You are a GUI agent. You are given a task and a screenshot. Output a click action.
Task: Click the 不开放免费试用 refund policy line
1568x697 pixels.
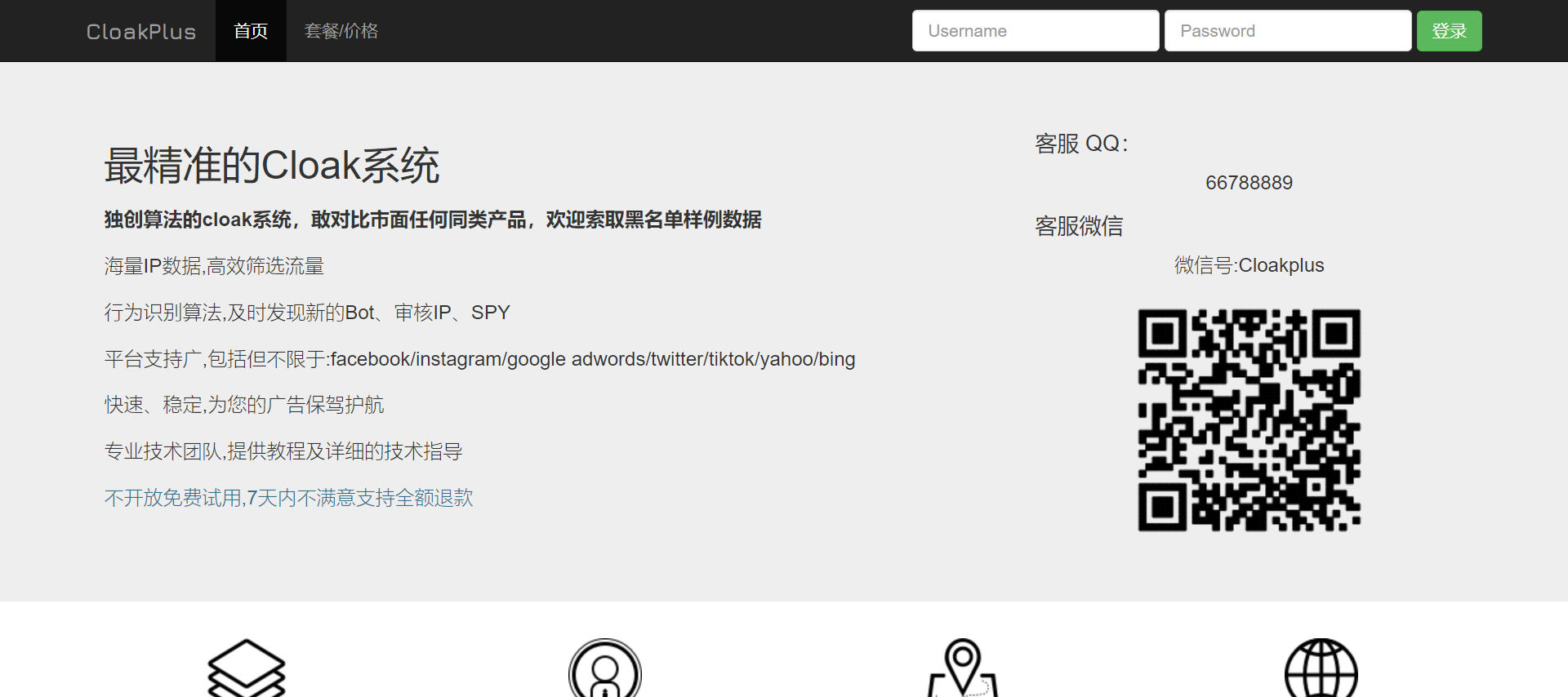point(289,498)
